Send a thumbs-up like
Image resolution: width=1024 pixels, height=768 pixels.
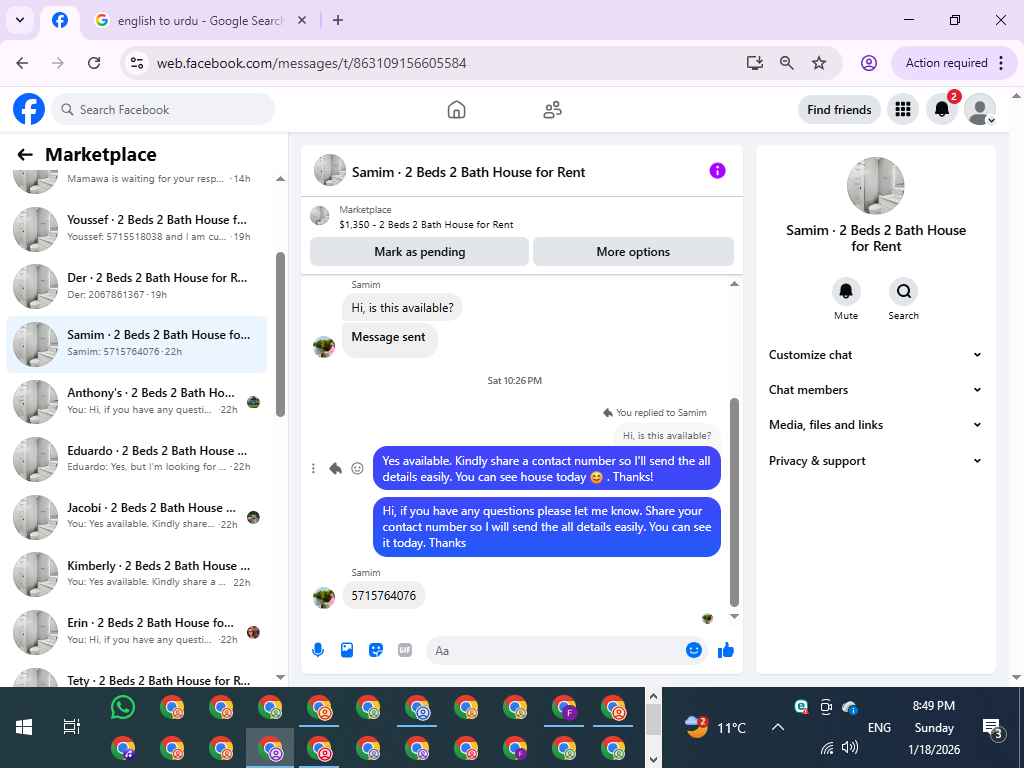click(x=726, y=650)
